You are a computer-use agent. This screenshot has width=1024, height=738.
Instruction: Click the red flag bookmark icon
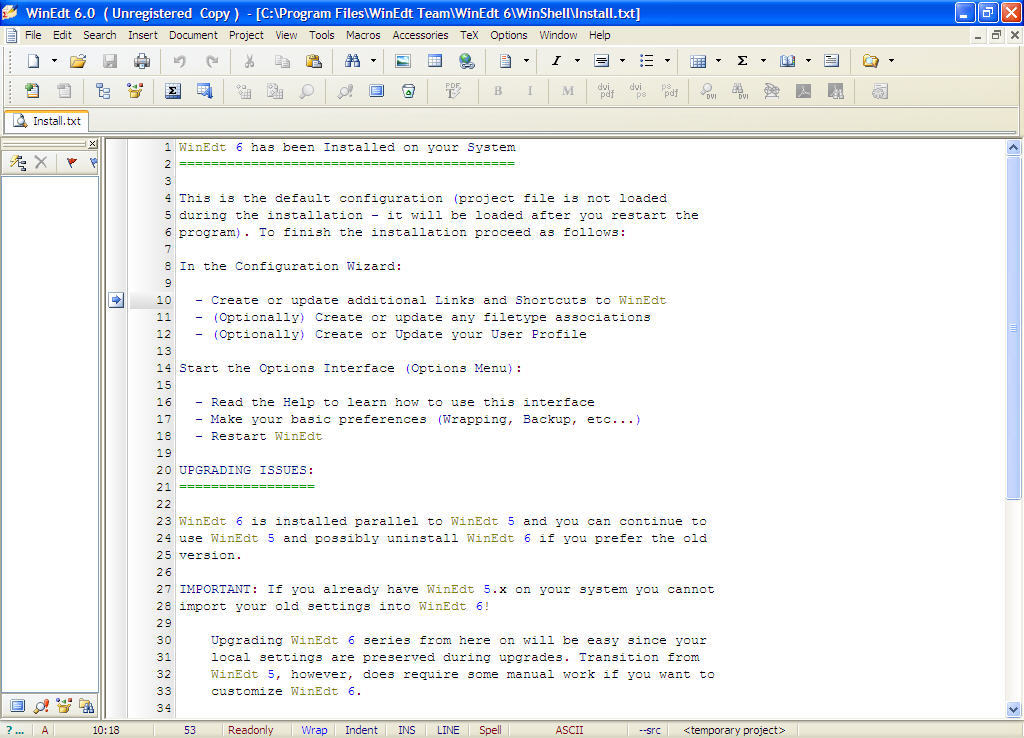pyautogui.click(x=71, y=163)
